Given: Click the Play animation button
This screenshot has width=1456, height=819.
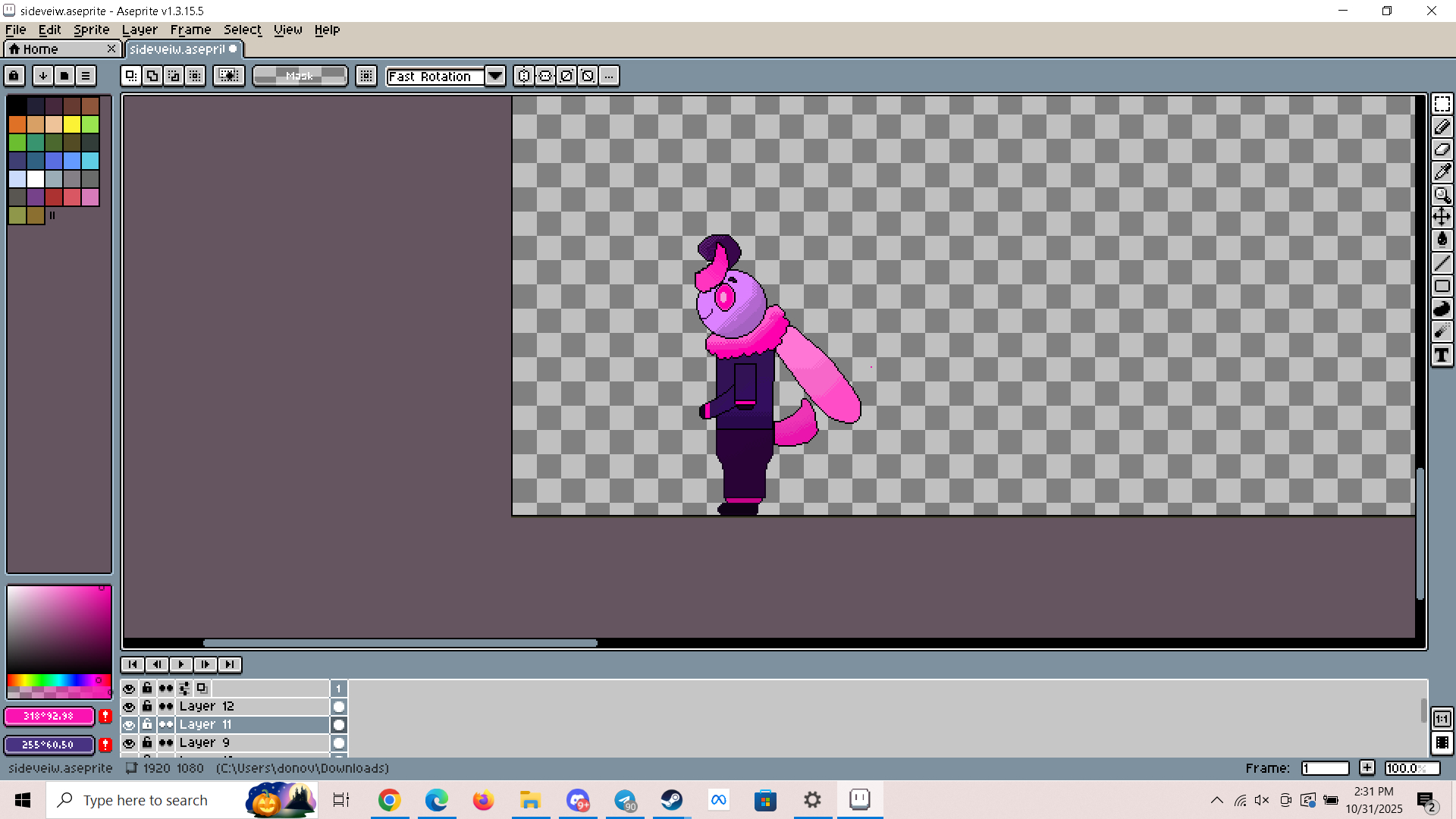Looking at the screenshot, I should click(180, 664).
